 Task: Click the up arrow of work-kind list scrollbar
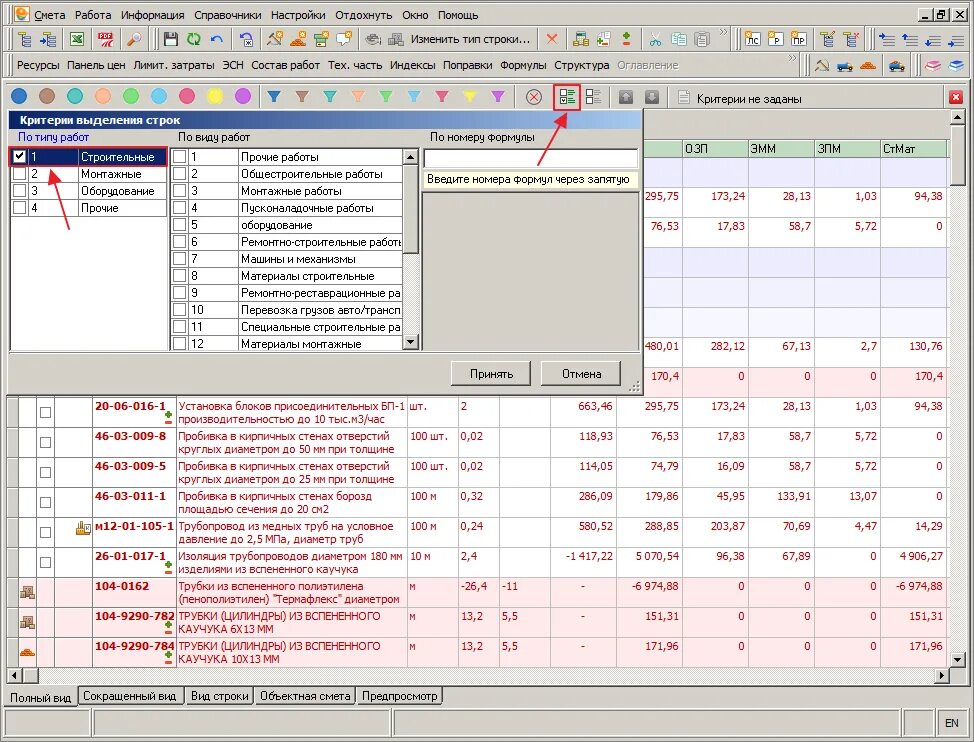click(x=410, y=156)
